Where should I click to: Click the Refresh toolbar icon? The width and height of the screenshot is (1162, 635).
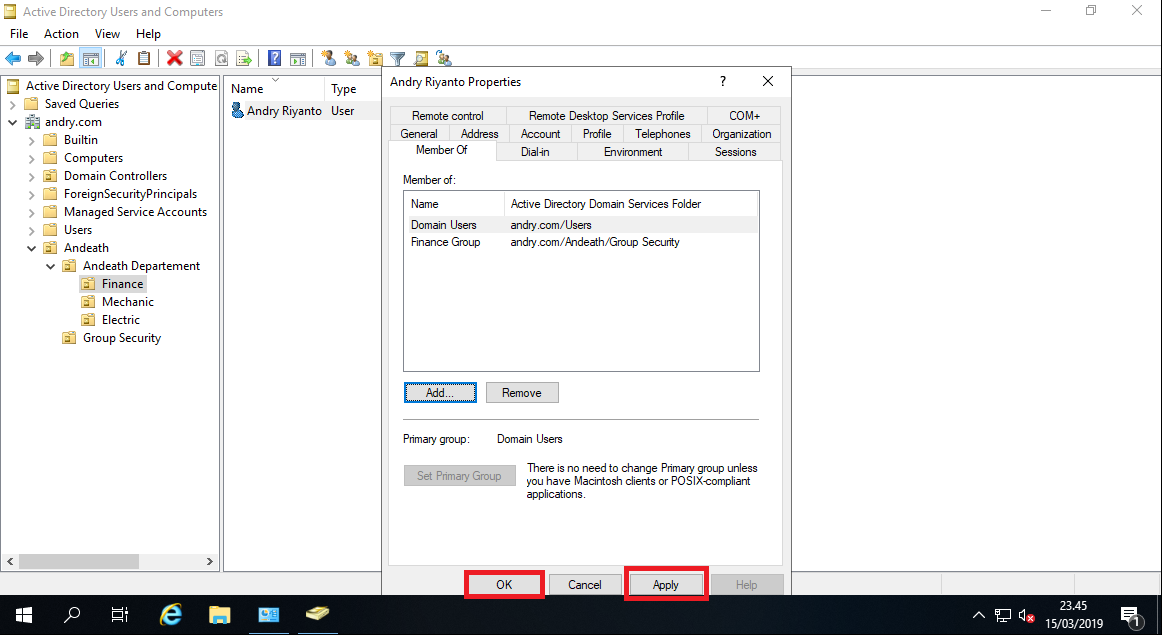coord(221,59)
